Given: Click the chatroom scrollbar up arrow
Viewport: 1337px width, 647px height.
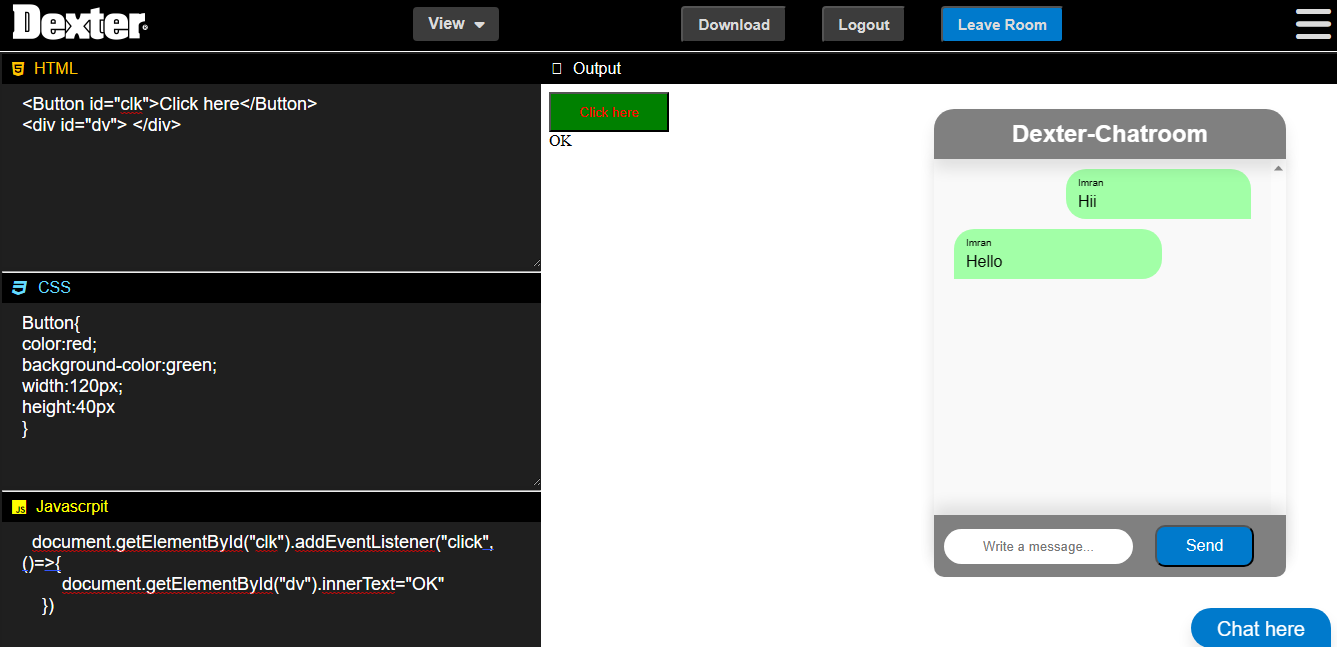Looking at the screenshot, I should pyautogui.click(x=1278, y=168).
